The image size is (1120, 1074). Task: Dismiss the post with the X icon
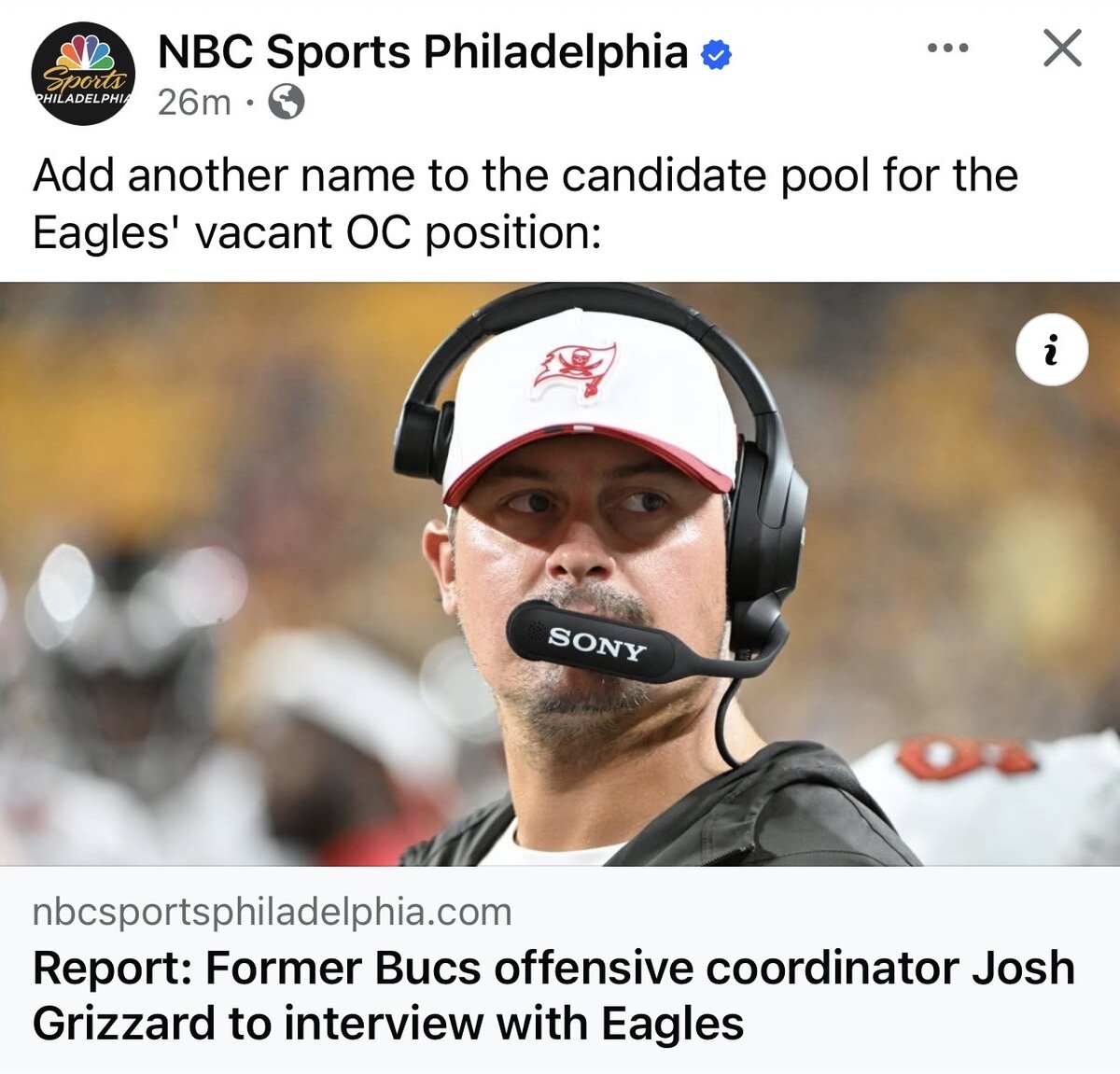(1062, 49)
